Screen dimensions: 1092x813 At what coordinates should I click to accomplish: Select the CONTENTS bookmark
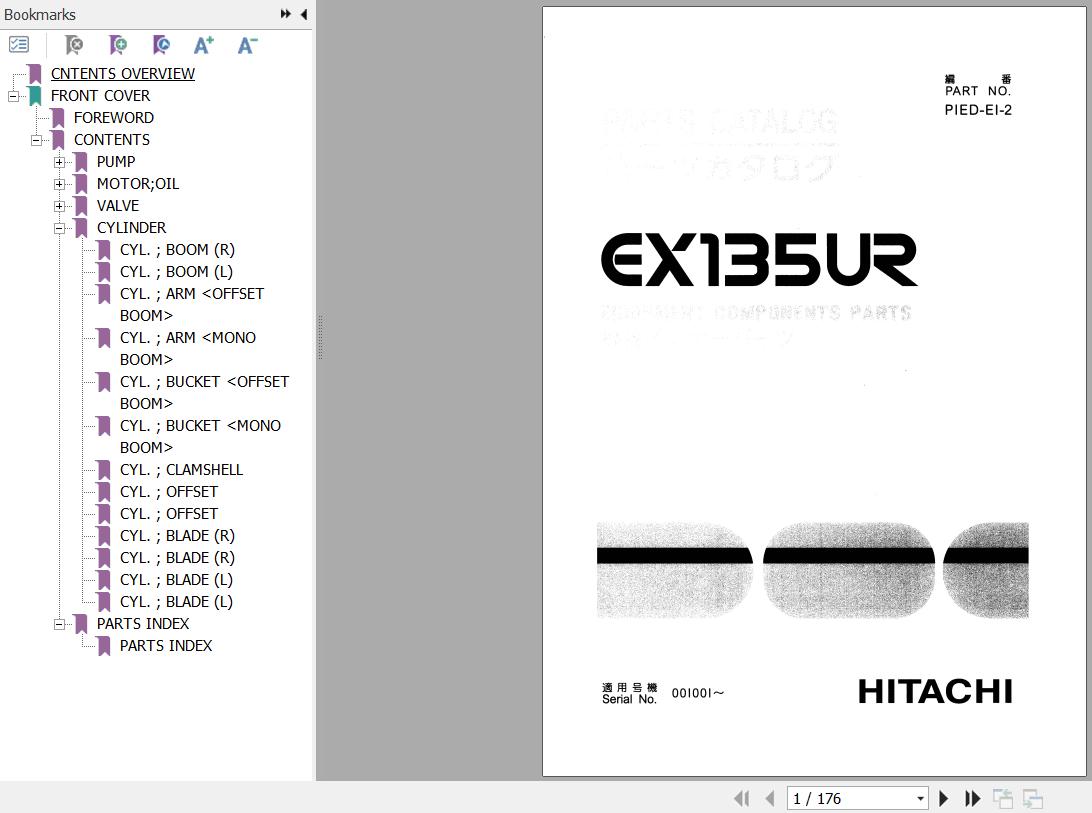[x=111, y=140]
